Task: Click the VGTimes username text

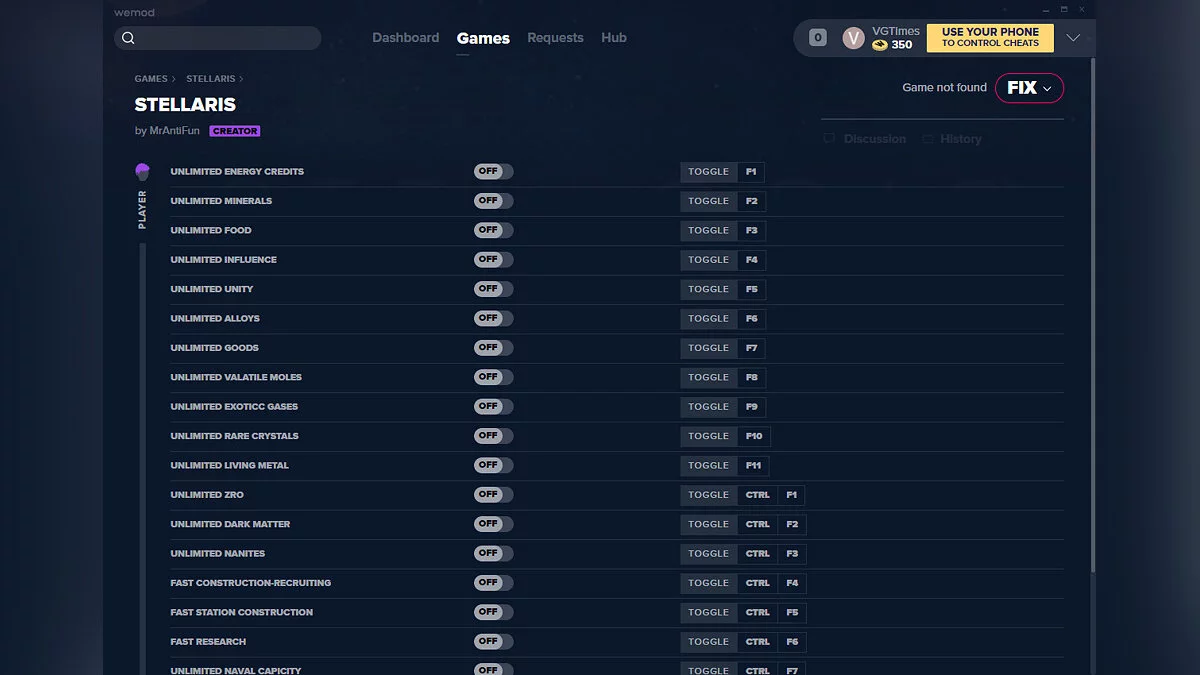Action: (x=896, y=31)
